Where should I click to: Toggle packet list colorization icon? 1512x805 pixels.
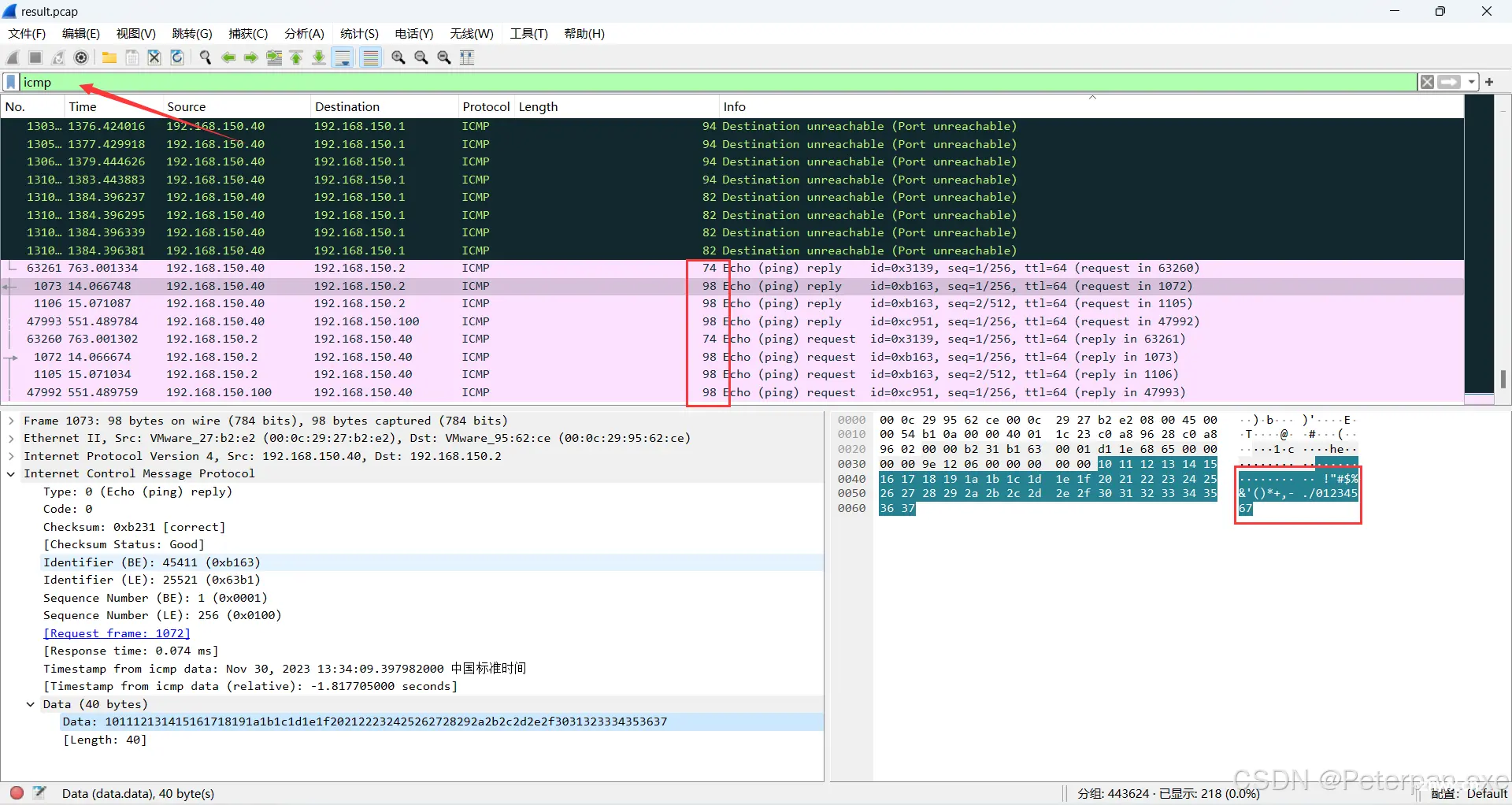[x=371, y=57]
